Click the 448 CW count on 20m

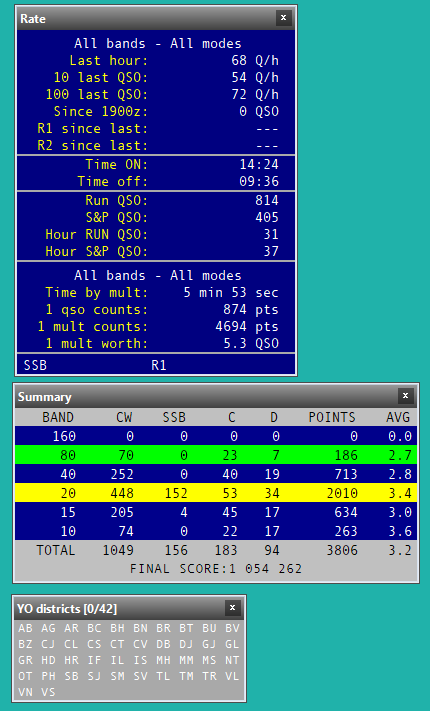click(x=122, y=493)
